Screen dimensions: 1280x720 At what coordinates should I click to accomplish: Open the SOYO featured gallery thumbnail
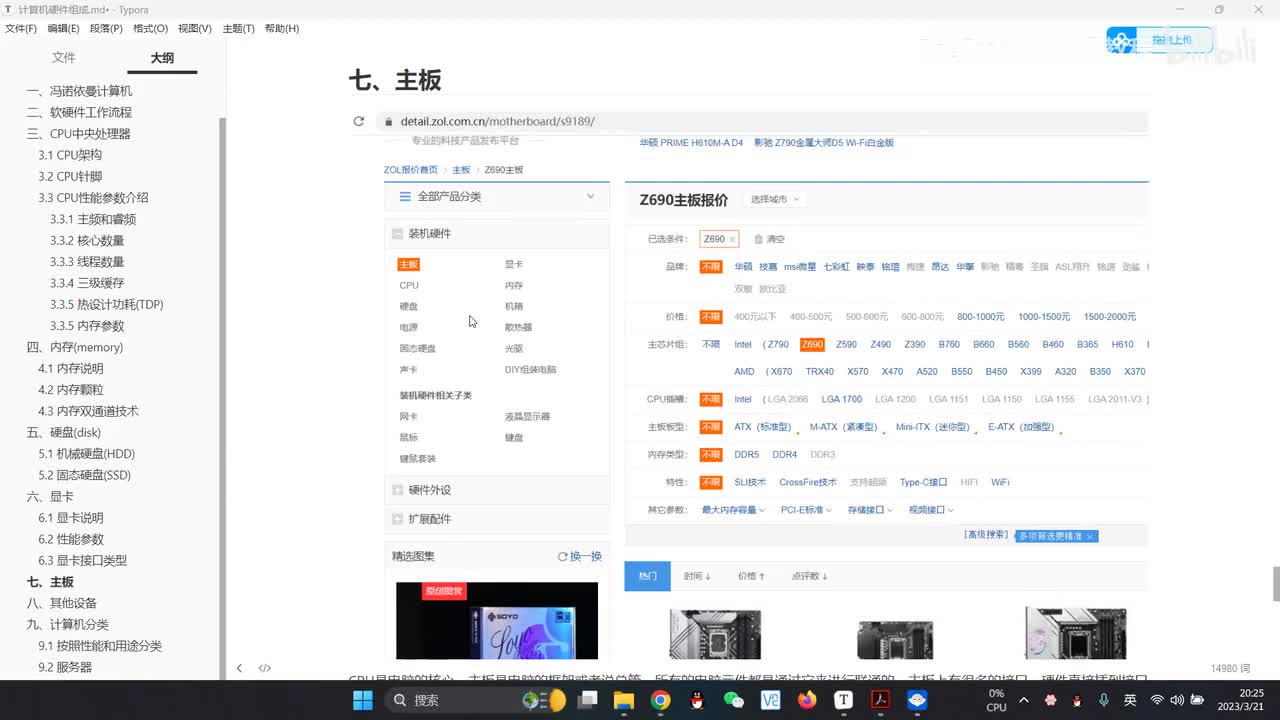[497, 620]
